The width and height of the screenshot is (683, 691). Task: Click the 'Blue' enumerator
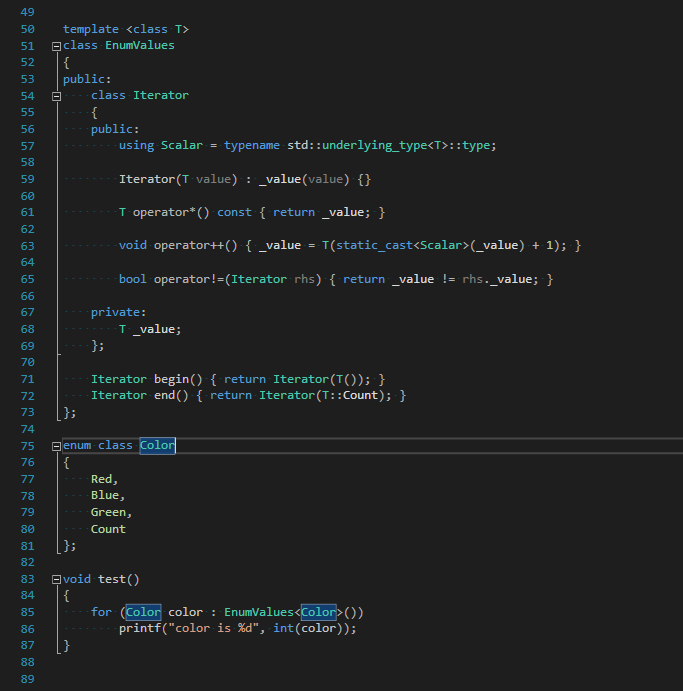105,495
